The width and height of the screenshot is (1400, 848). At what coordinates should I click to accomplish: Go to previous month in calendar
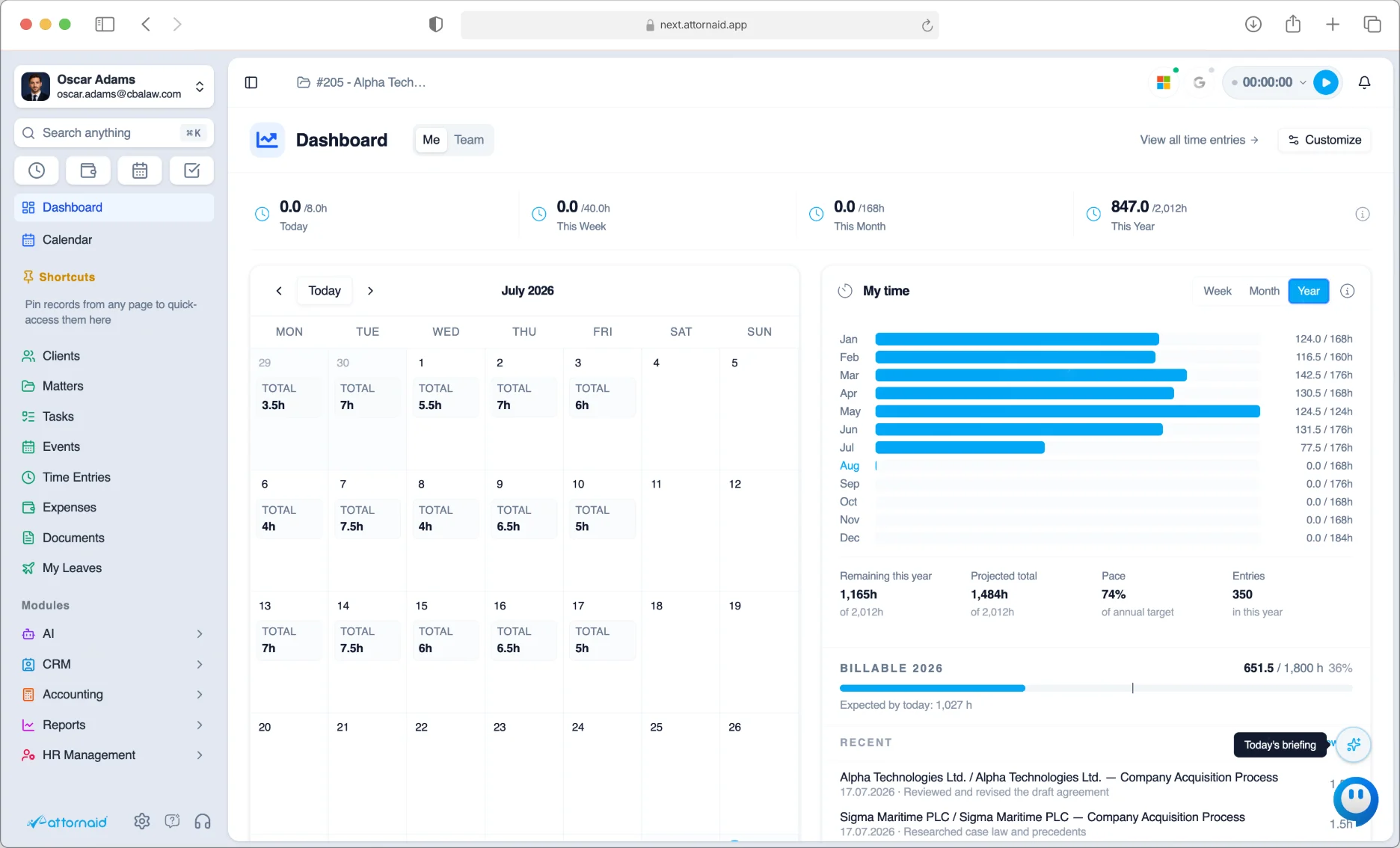(x=279, y=291)
